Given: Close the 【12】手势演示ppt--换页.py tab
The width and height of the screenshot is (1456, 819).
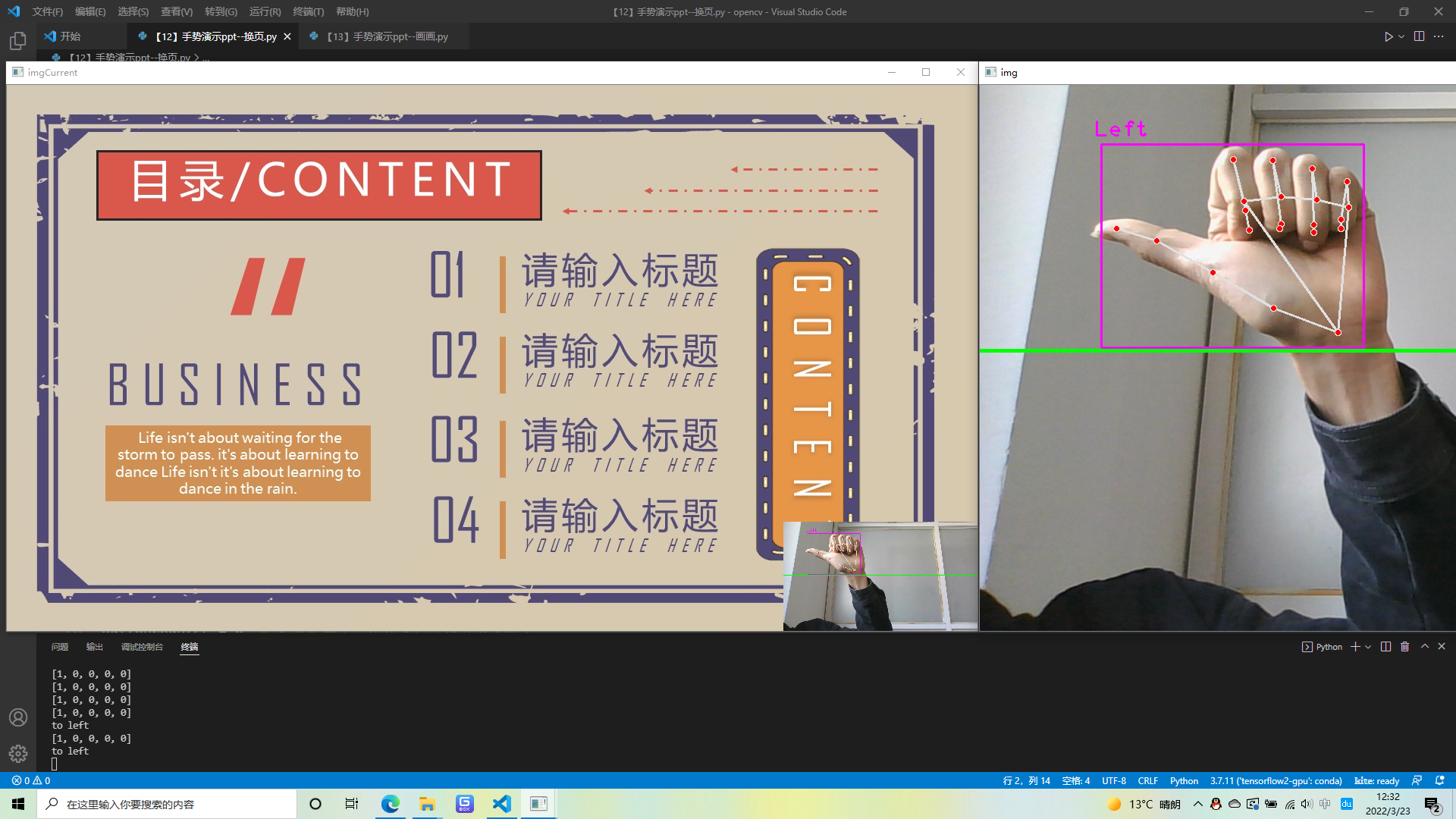Looking at the screenshot, I should click(x=287, y=36).
